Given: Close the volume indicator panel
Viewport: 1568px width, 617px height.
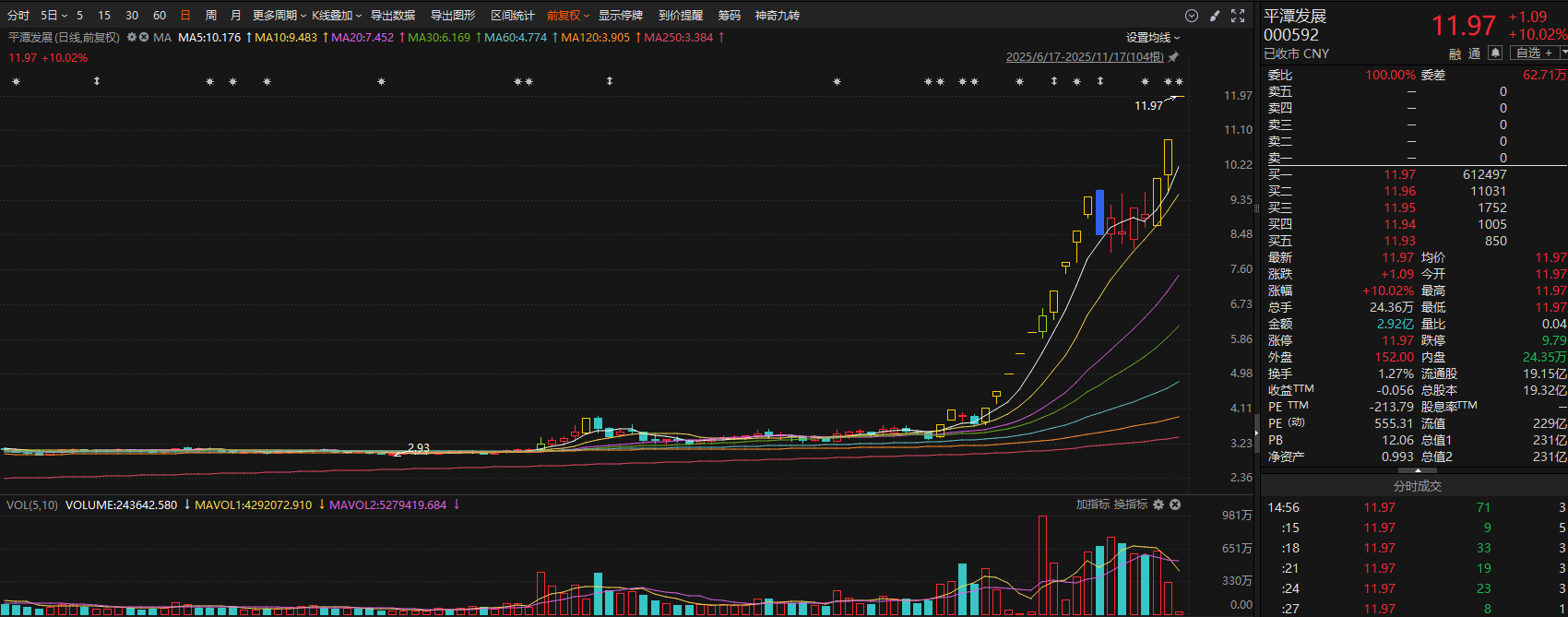Looking at the screenshot, I should (x=1175, y=504).
